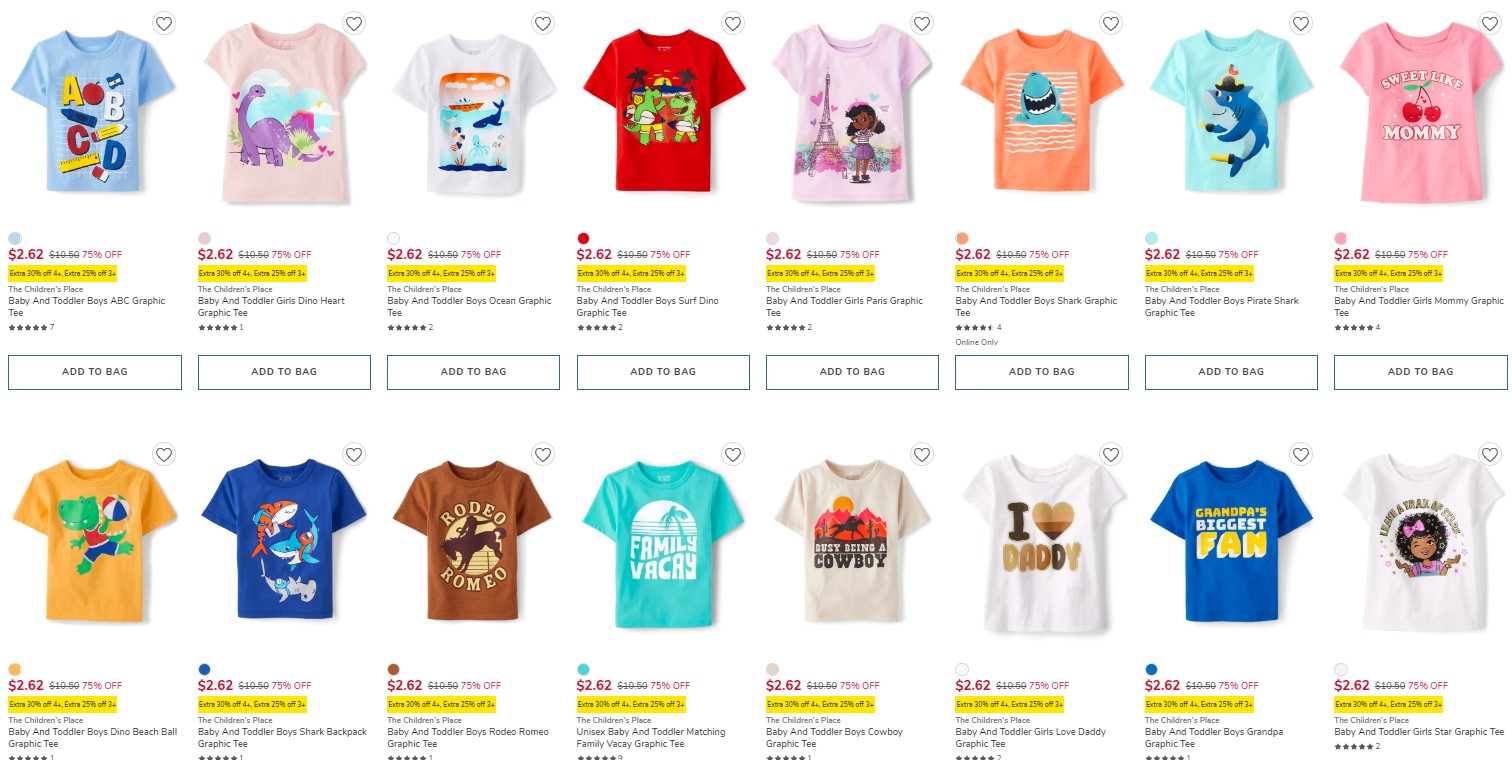
Task: Select red color swatch for Surf Dino tee
Action: coord(583,238)
